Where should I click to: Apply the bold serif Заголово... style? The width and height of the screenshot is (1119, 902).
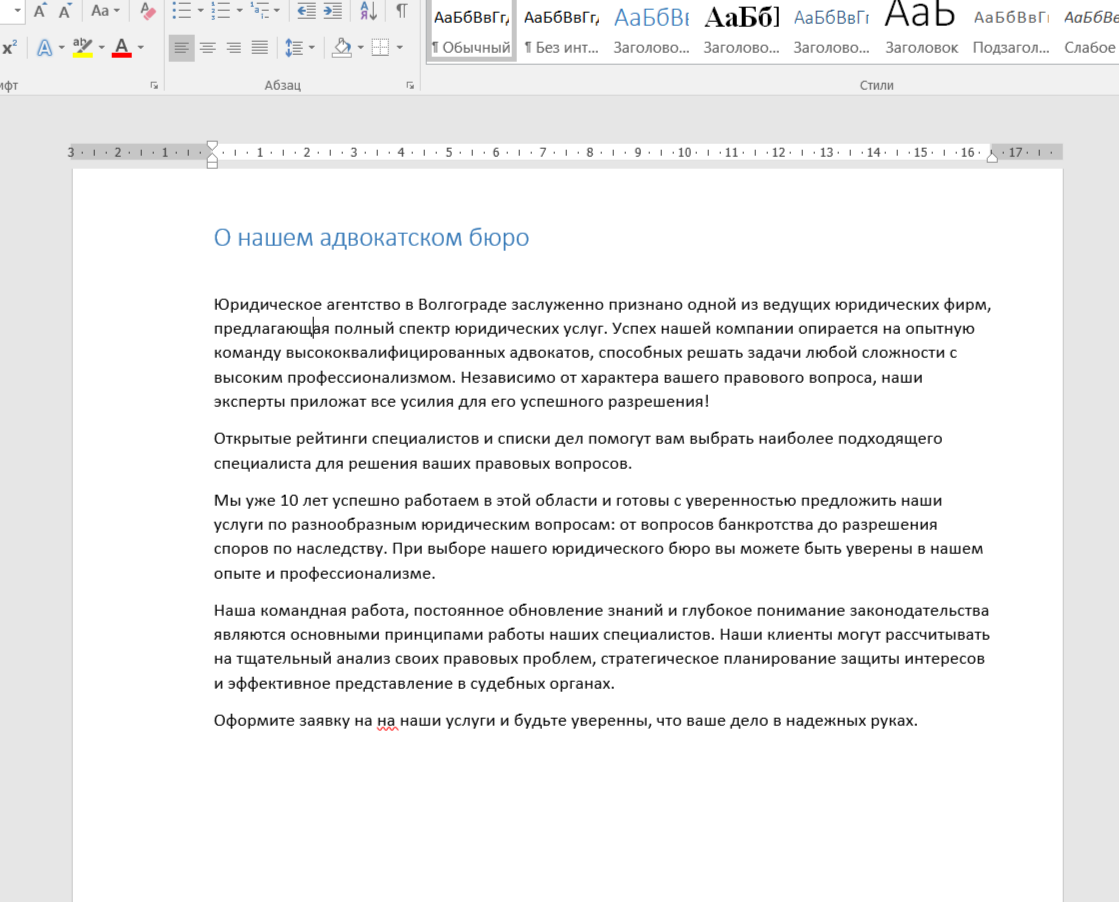741,30
